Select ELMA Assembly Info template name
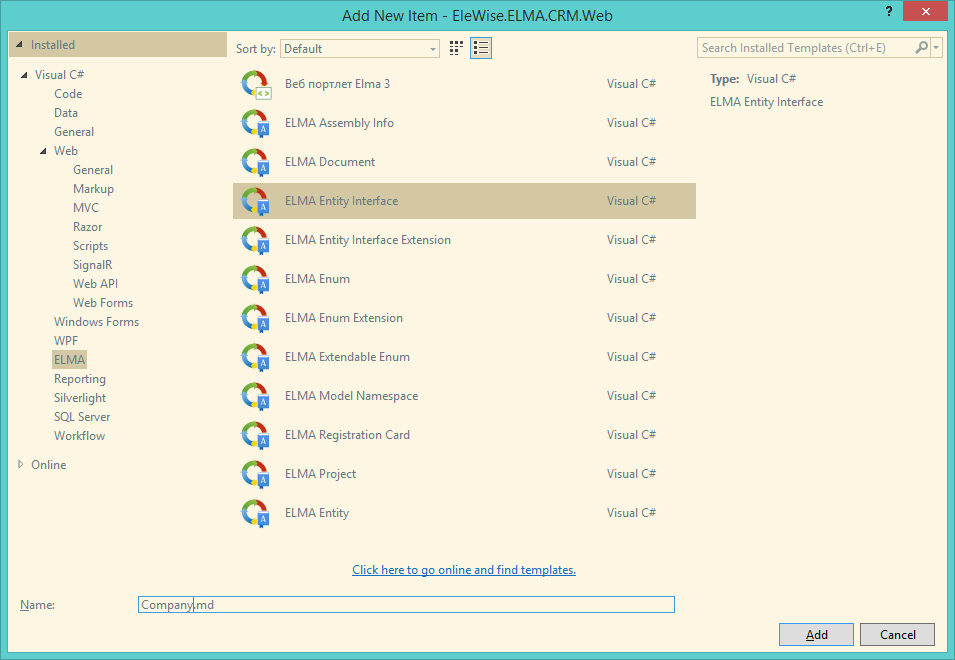This screenshot has width=955, height=660. pyautogui.click(x=339, y=123)
